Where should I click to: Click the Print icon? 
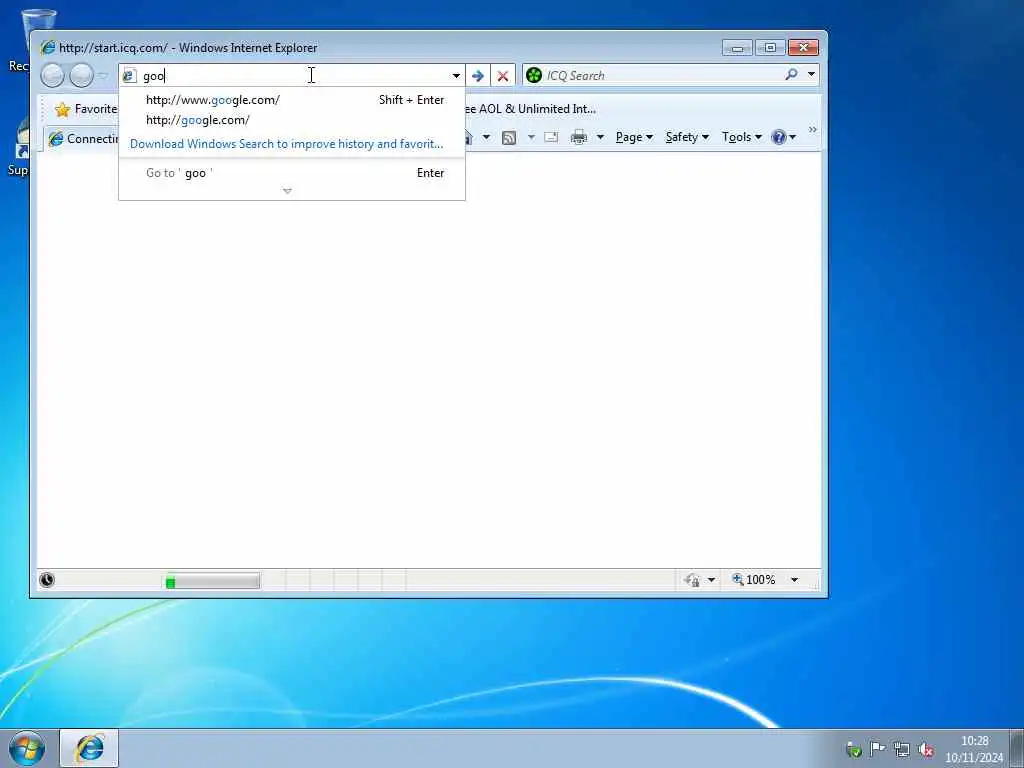click(578, 137)
